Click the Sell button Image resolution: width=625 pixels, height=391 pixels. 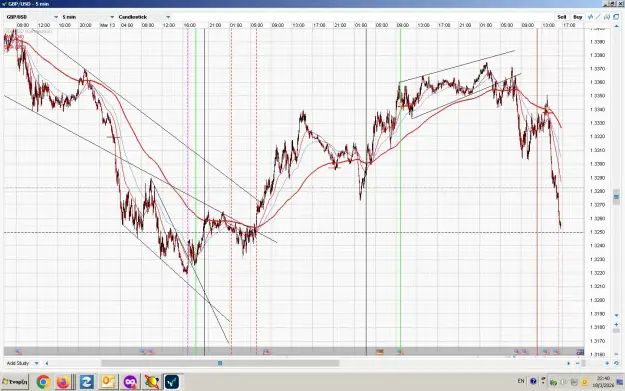click(562, 17)
